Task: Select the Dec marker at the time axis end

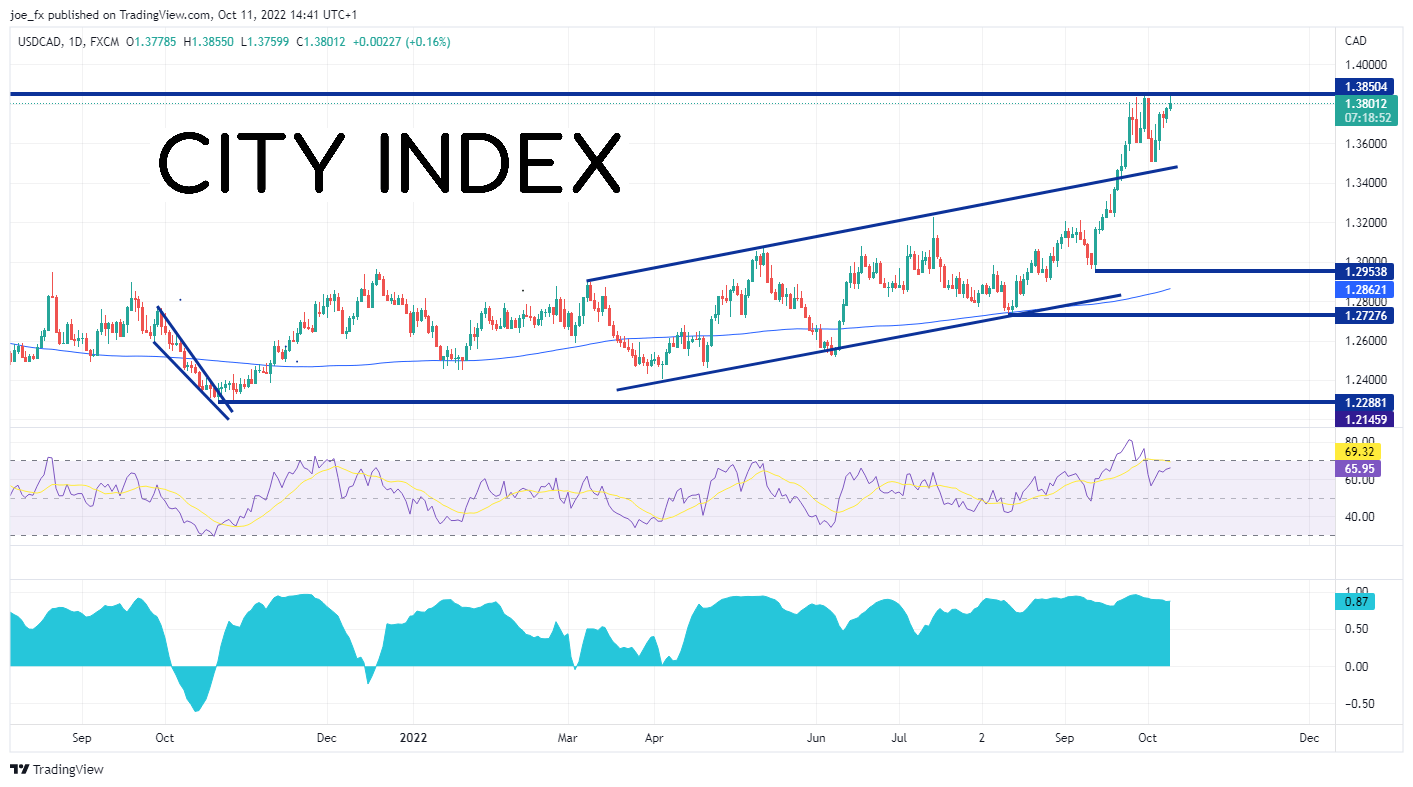Action: pyautogui.click(x=1308, y=738)
